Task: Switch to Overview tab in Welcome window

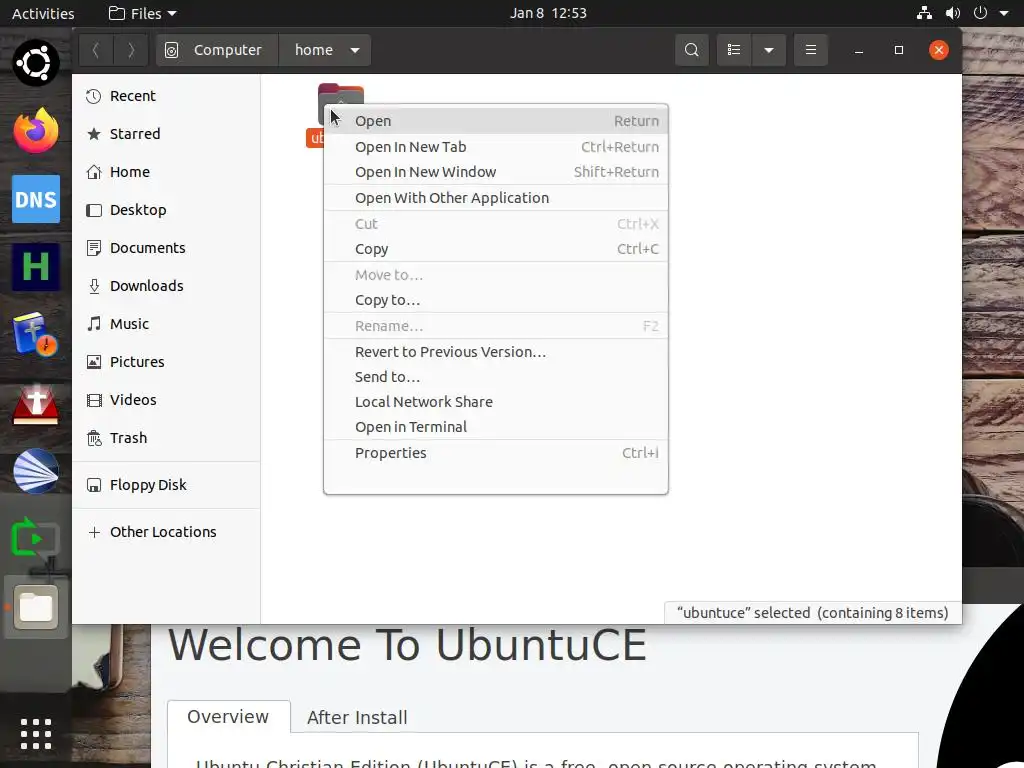Action: (x=229, y=717)
